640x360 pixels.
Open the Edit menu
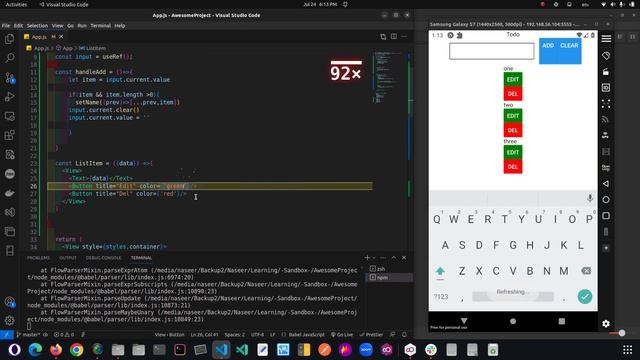coord(18,25)
